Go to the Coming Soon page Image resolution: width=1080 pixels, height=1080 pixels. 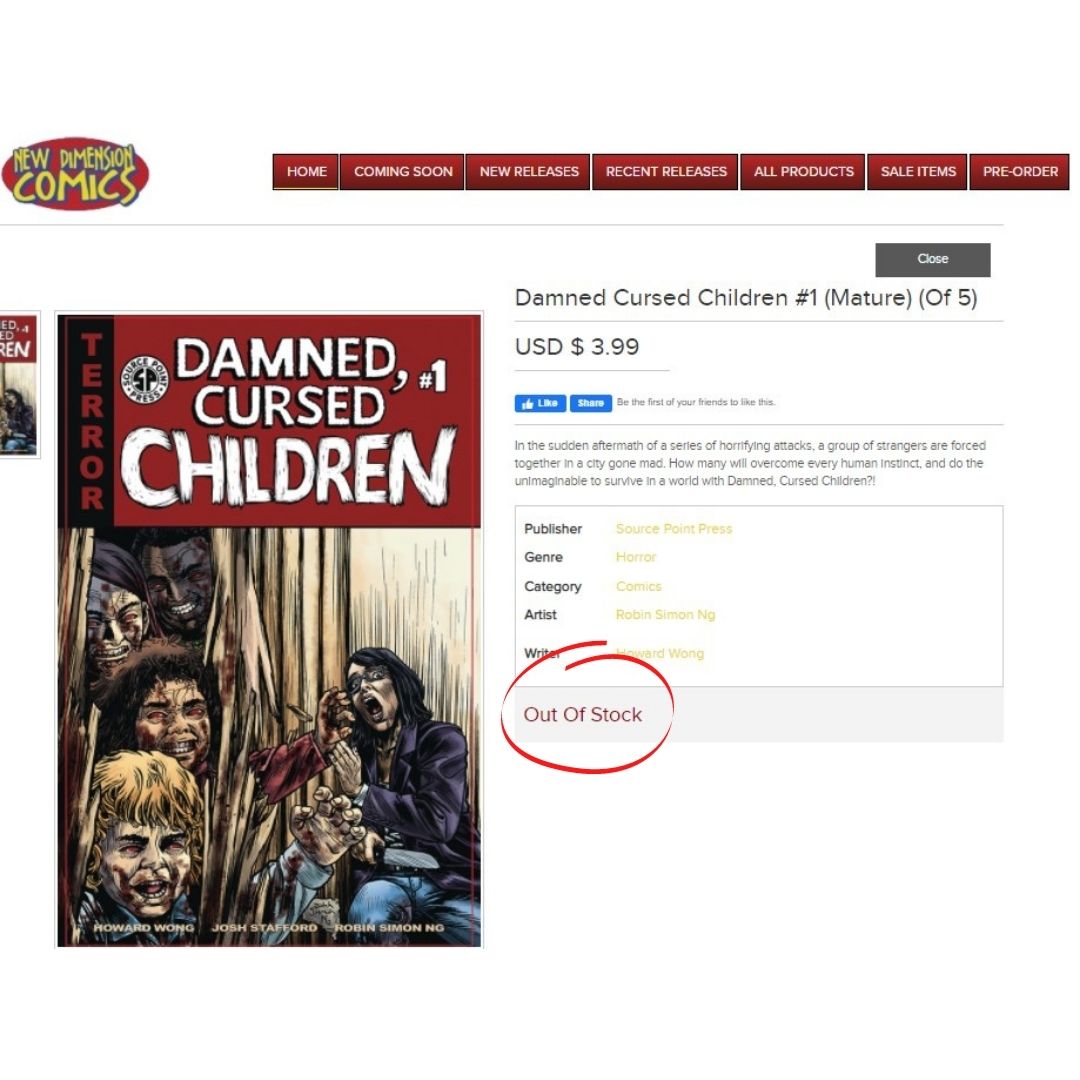tap(402, 172)
